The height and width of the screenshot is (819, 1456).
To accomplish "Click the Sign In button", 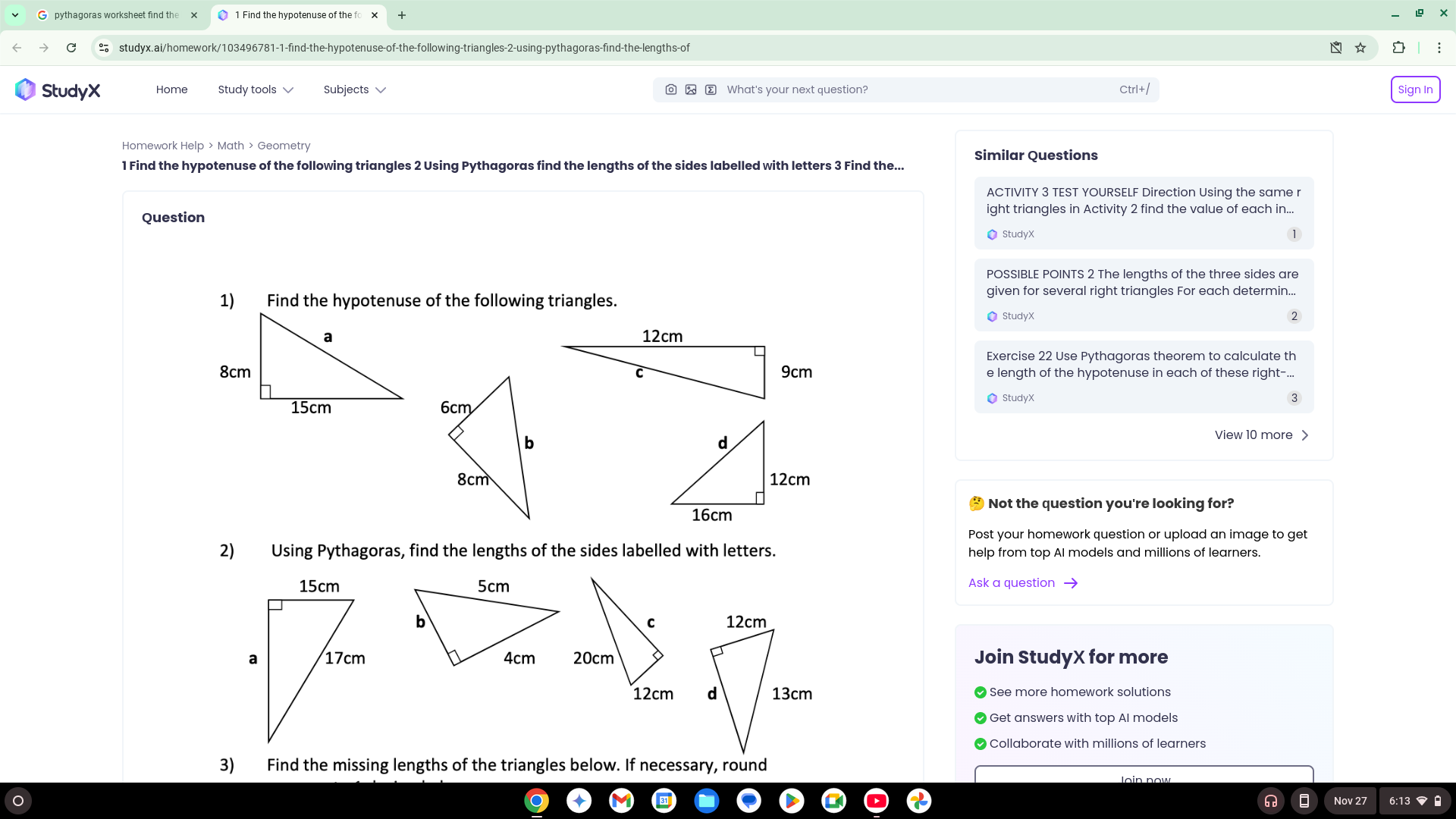I will [1415, 89].
